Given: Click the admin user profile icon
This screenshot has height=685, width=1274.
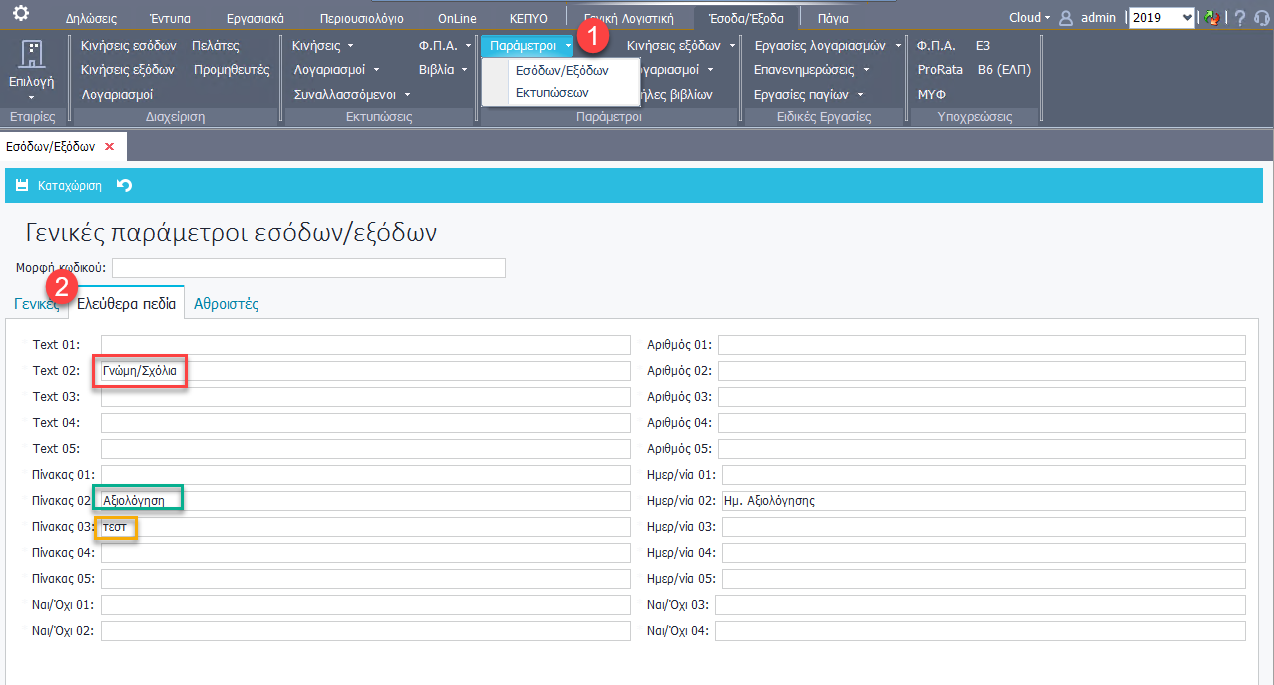Looking at the screenshot, I should [x=1066, y=18].
